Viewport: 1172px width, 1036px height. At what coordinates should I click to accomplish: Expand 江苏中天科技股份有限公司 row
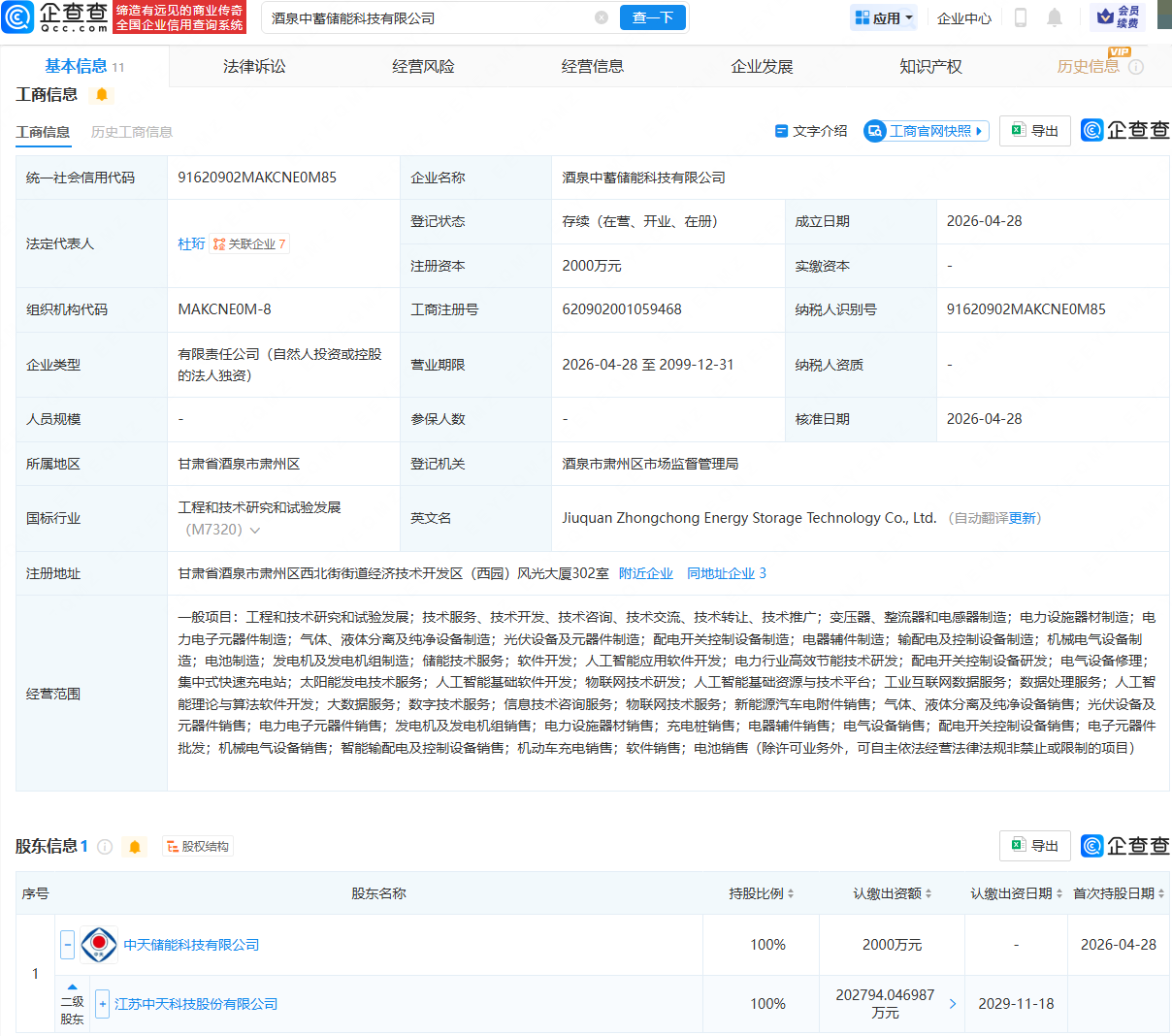click(x=102, y=1004)
